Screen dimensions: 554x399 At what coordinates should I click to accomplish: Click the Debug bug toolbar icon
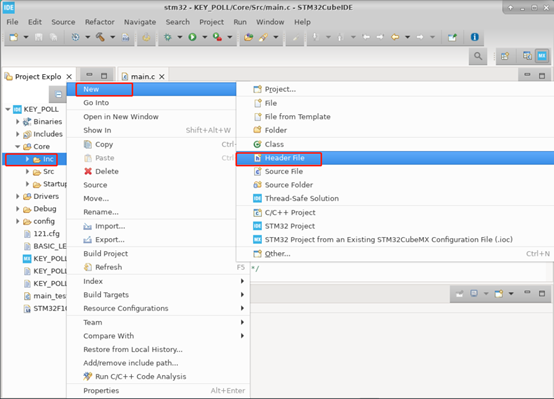click(x=168, y=37)
